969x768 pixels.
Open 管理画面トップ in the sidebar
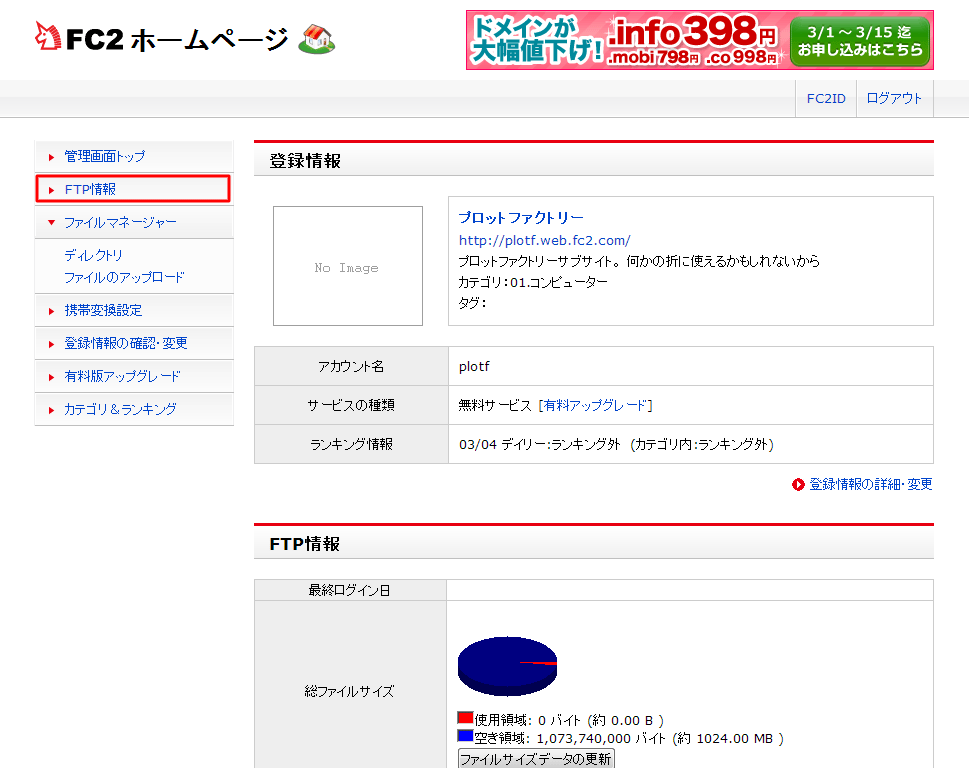tap(105, 156)
